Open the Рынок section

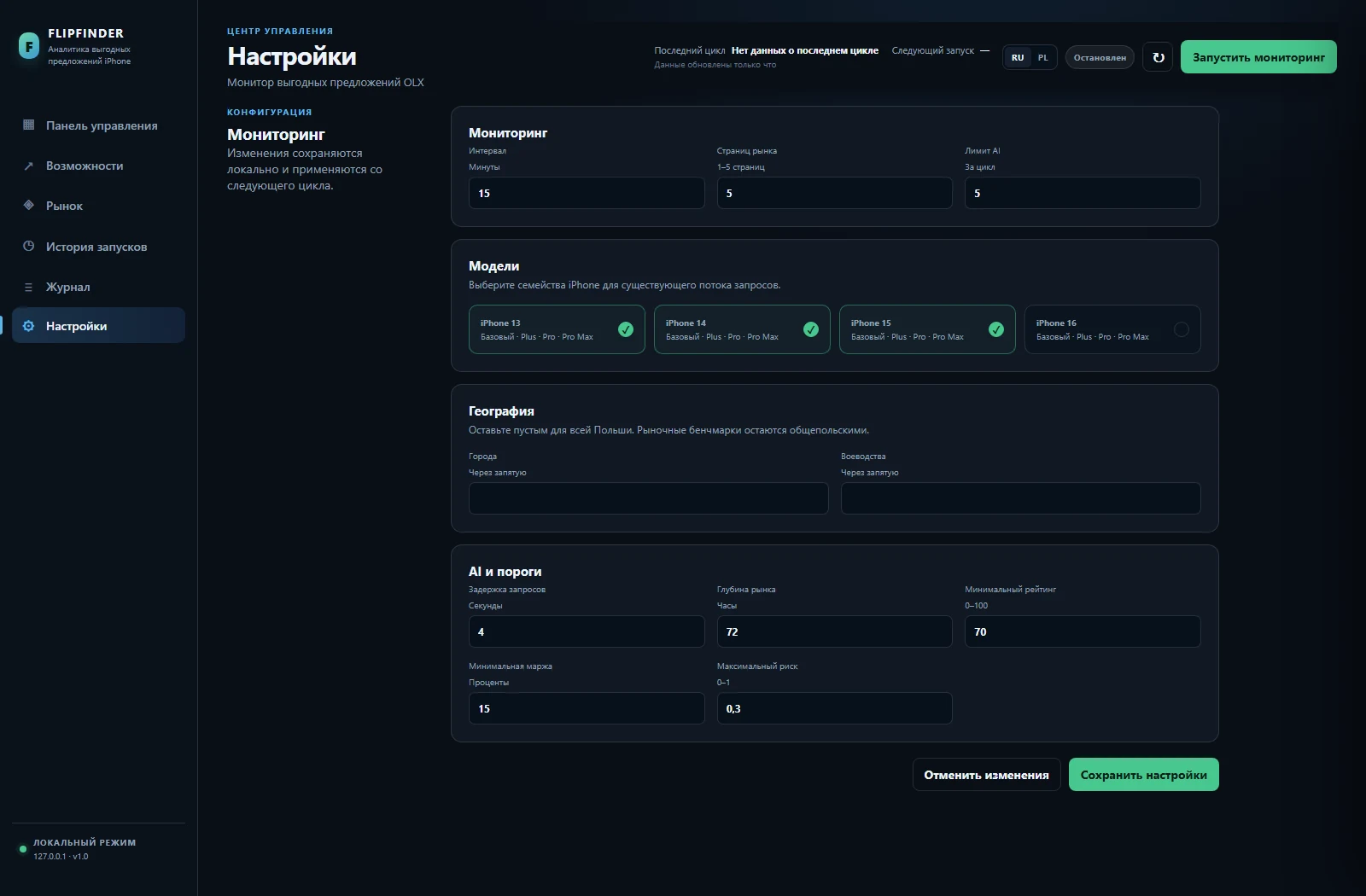coord(98,206)
